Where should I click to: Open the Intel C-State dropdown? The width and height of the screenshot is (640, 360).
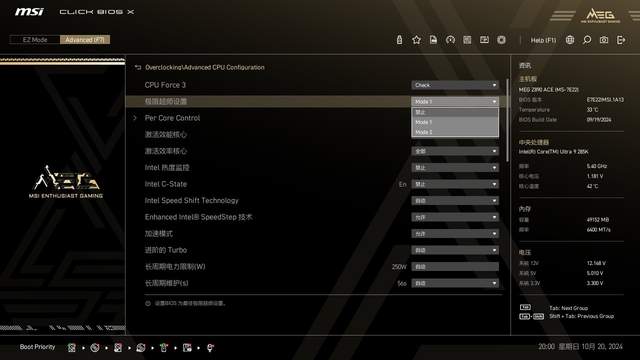(x=455, y=184)
